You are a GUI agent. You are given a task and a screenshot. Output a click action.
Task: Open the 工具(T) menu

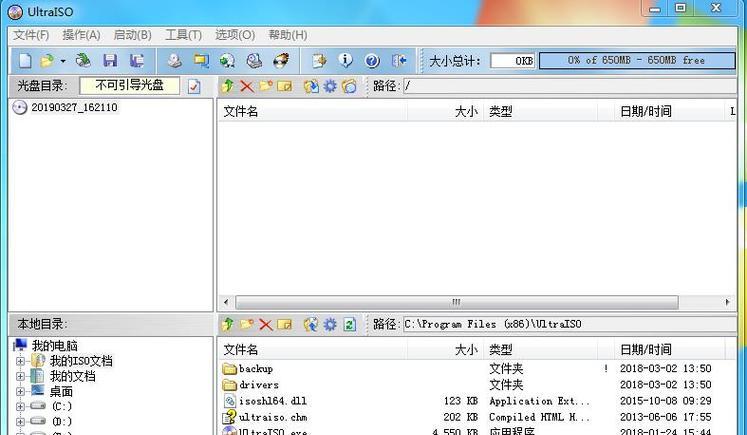click(183, 35)
